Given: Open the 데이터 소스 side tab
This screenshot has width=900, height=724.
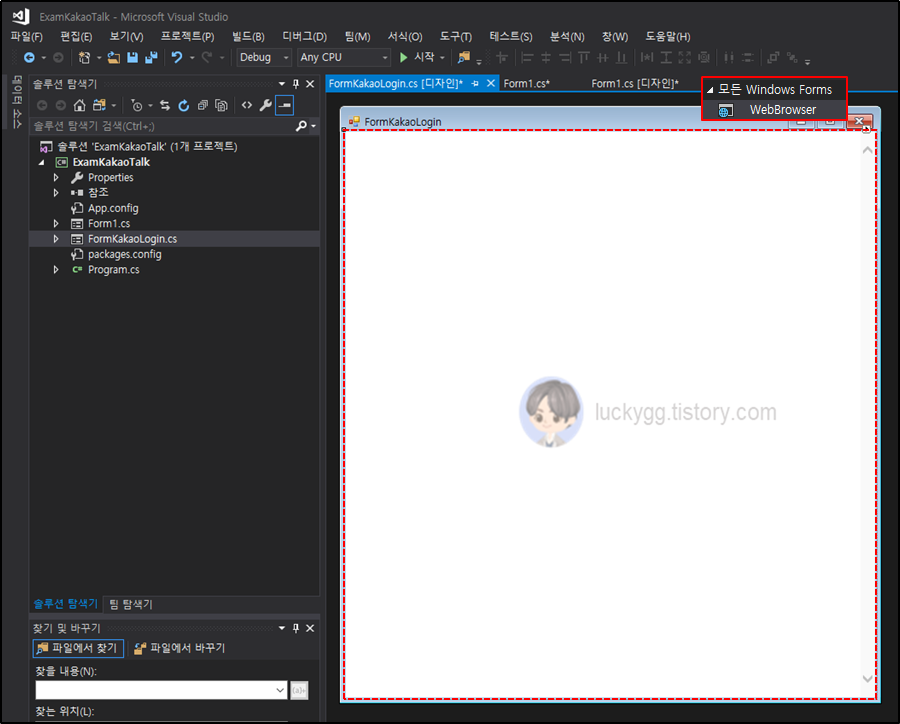Looking at the screenshot, I should point(17,102).
